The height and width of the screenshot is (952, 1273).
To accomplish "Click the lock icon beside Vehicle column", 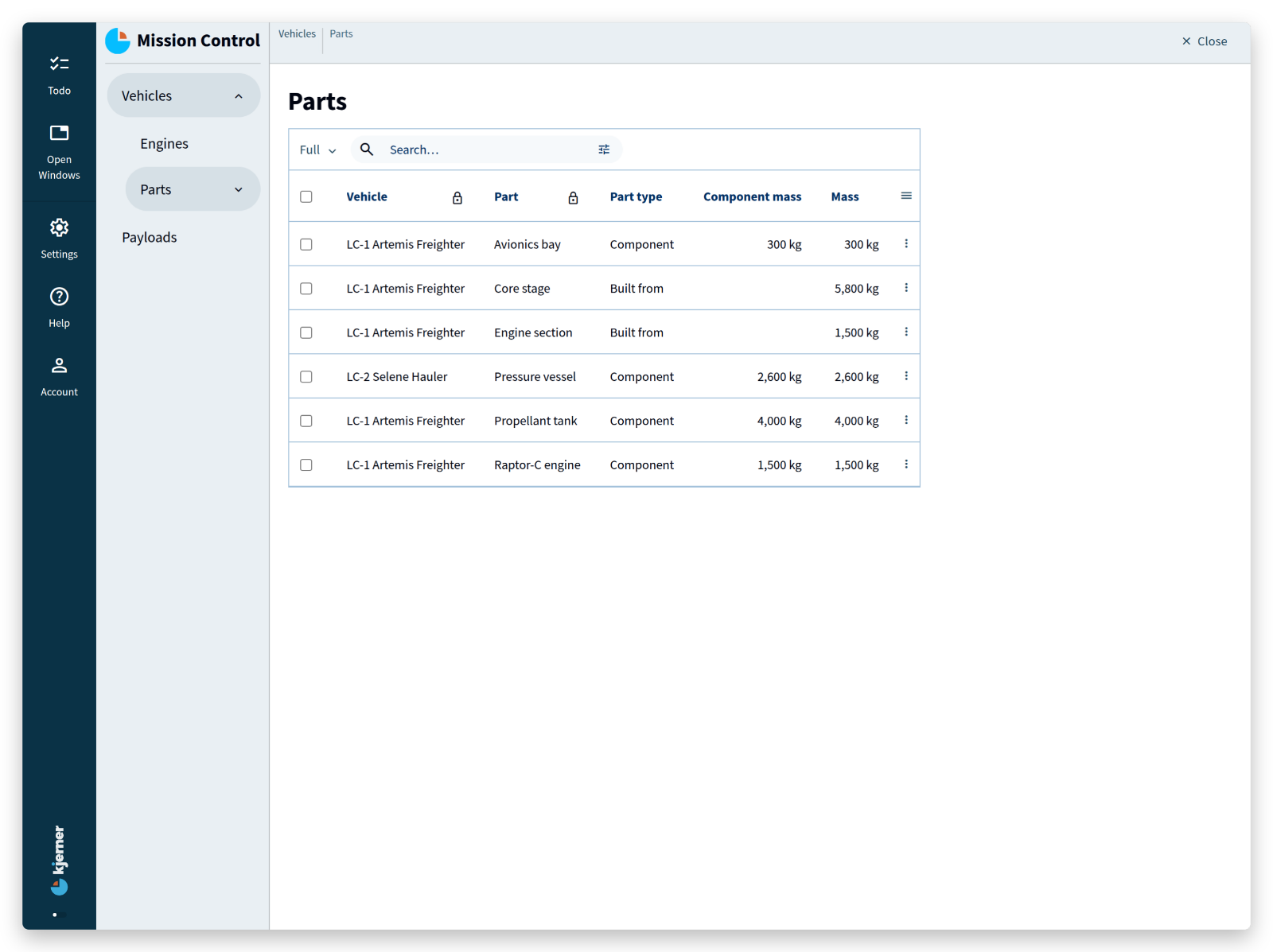I will click(x=457, y=198).
